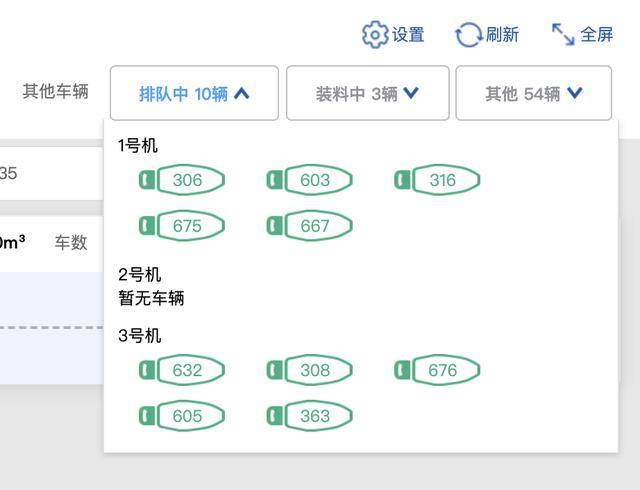Click the settings gear icon
Image resolution: width=640 pixels, height=490 pixels.
coord(375,34)
